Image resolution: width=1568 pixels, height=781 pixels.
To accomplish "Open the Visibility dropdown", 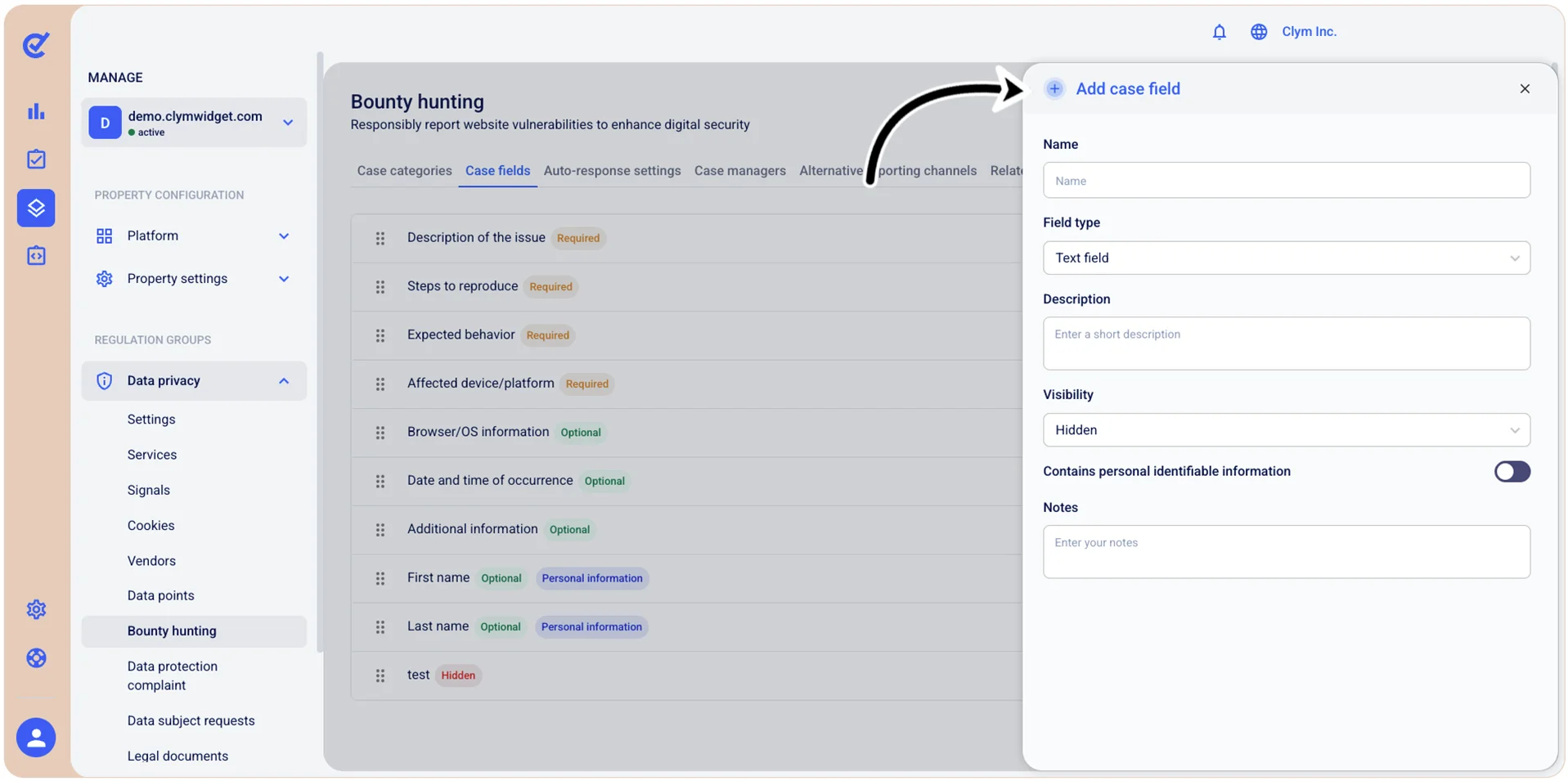I will coord(1286,430).
